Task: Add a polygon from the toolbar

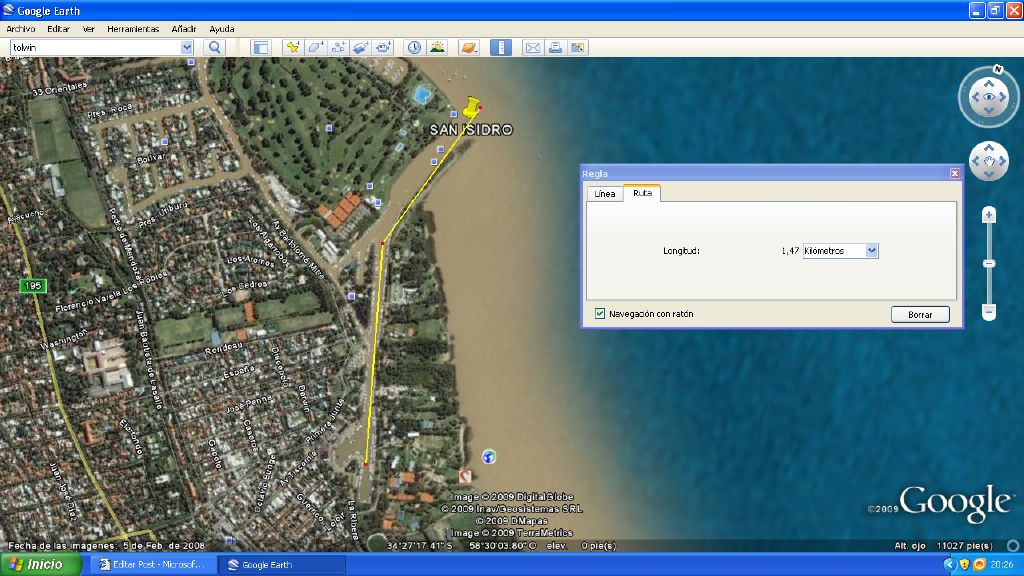Action: point(315,47)
